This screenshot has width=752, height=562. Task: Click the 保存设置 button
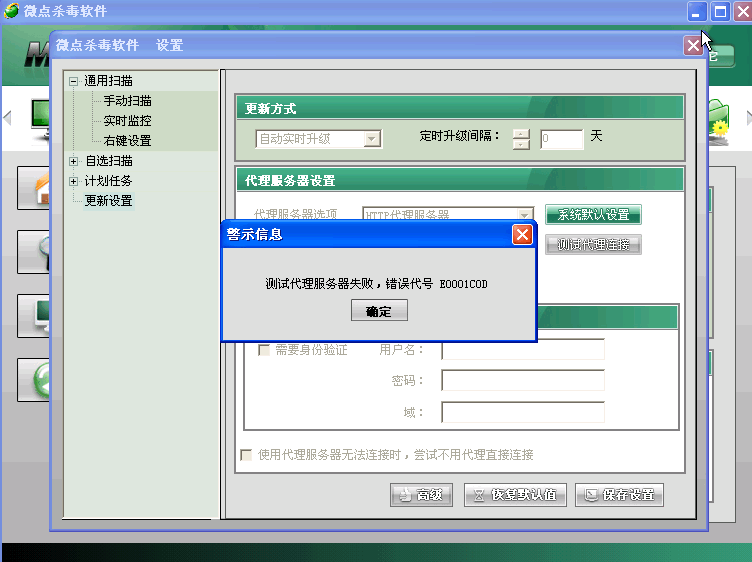[620, 495]
